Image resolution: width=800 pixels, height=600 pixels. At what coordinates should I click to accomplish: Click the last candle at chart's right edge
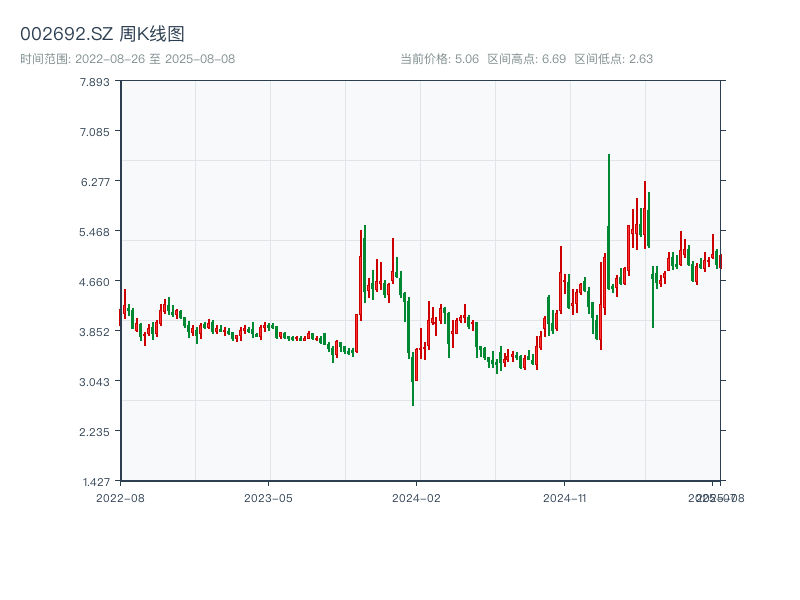point(720,261)
